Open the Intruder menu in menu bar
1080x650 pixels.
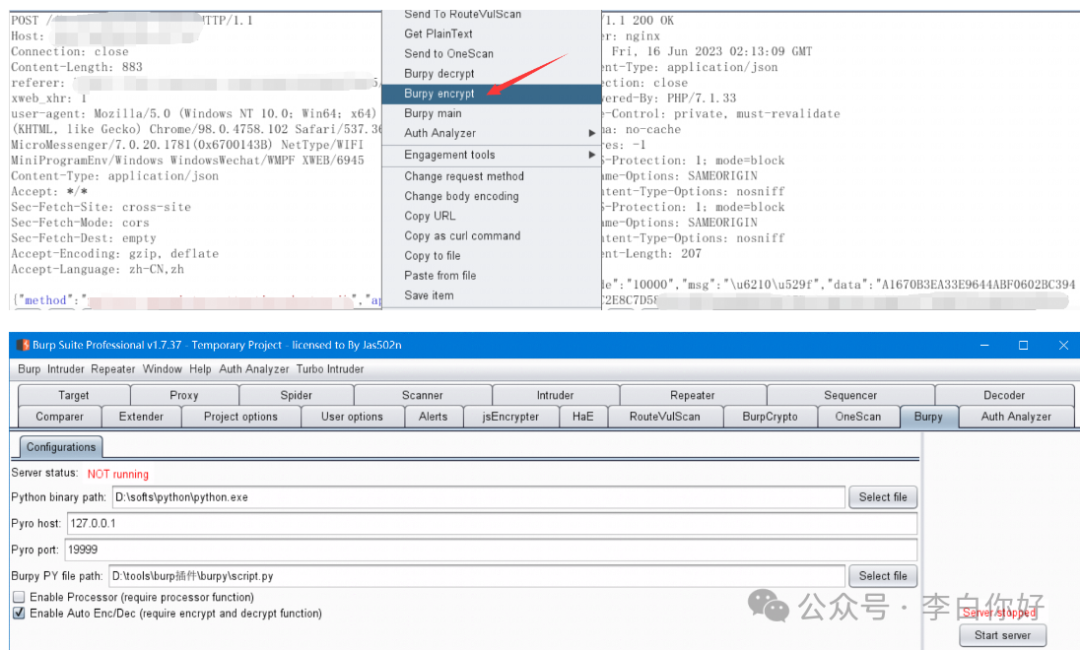point(65,369)
